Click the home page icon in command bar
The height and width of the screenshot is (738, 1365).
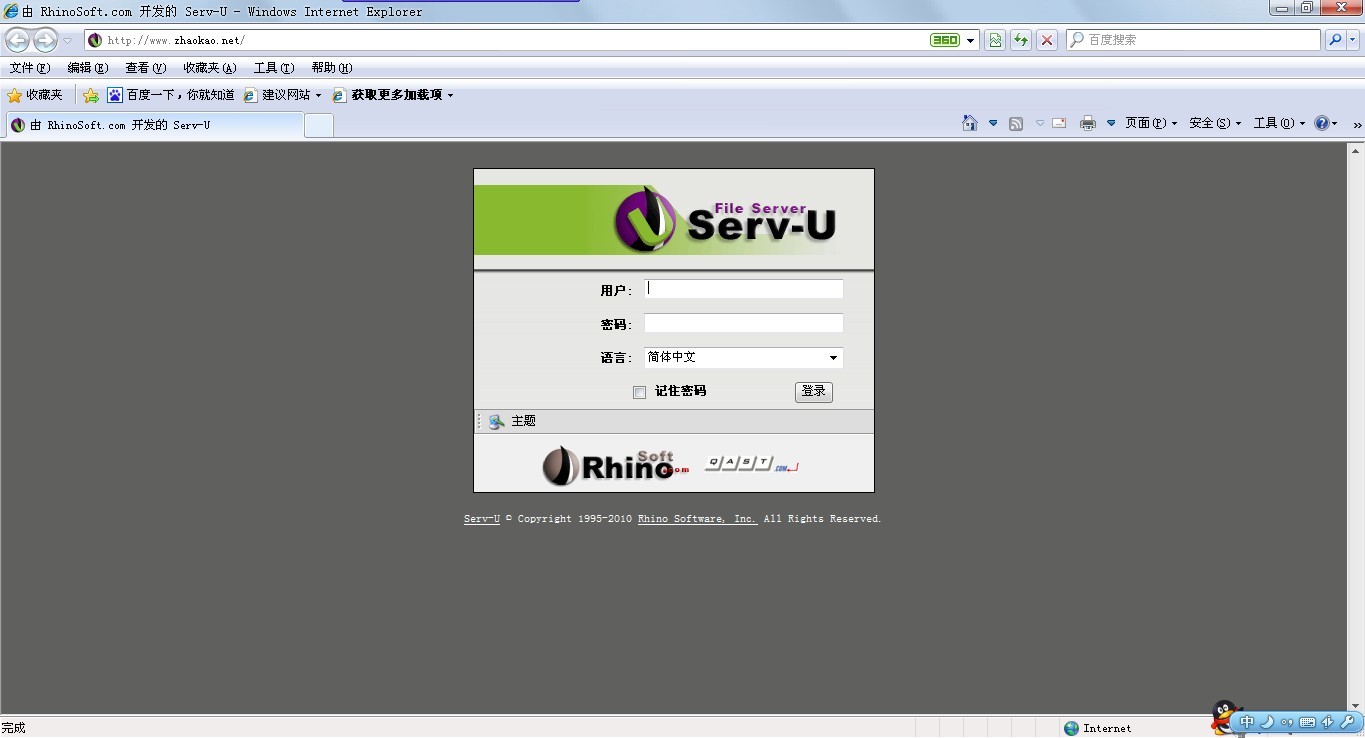969,123
